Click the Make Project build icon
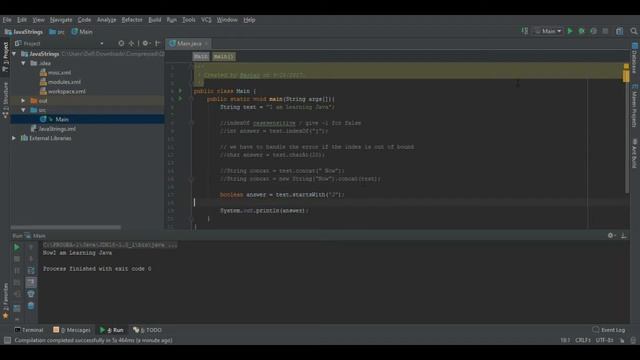This screenshot has height=360, width=640. tap(525, 31)
